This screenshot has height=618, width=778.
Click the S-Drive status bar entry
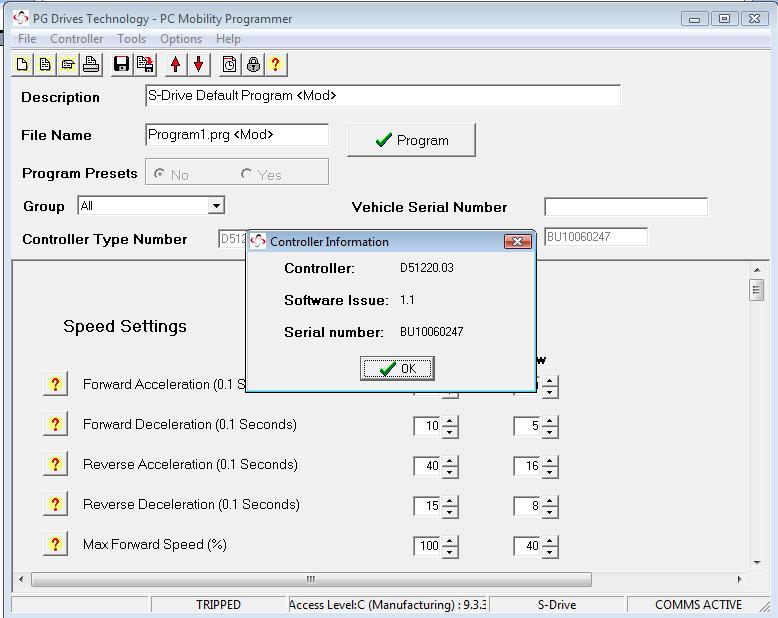(557, 605)
